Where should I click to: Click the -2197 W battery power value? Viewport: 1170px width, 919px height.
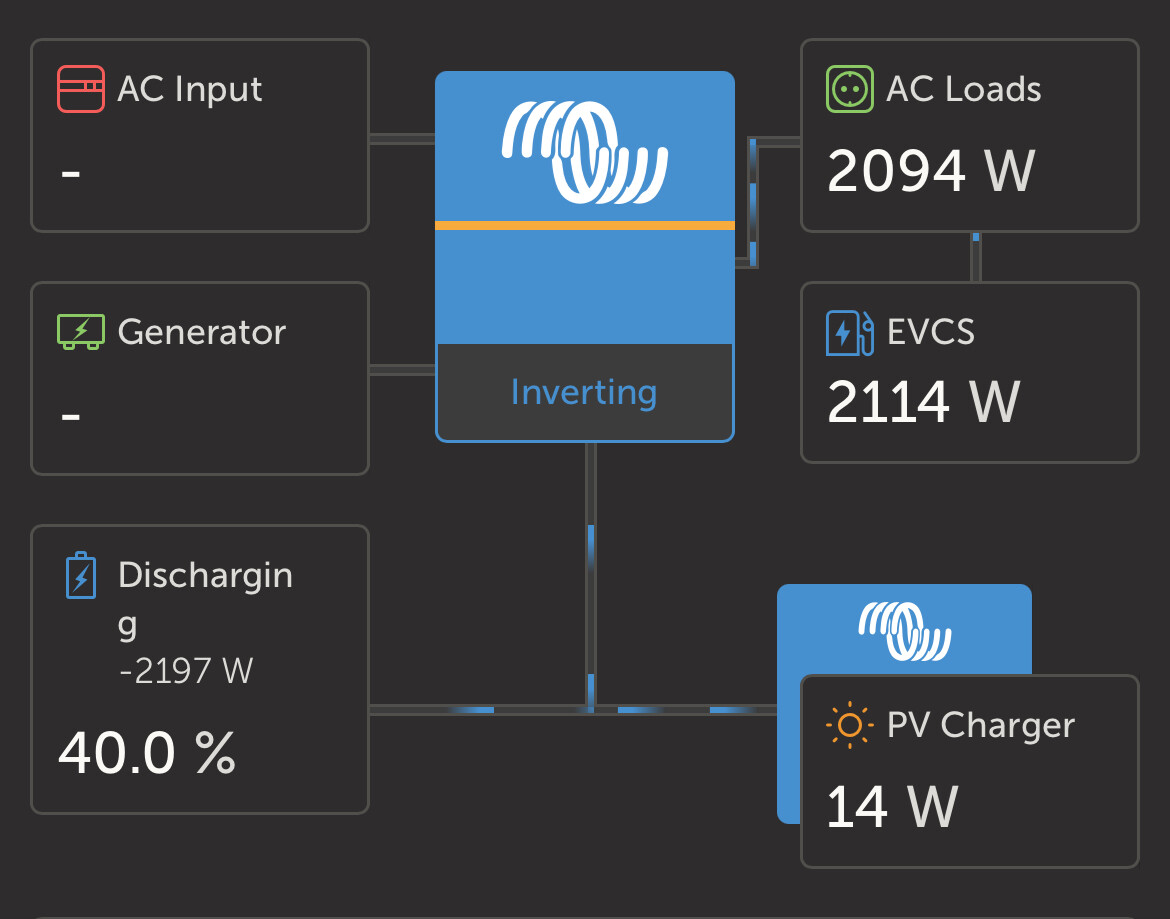(x=186, y=671)
